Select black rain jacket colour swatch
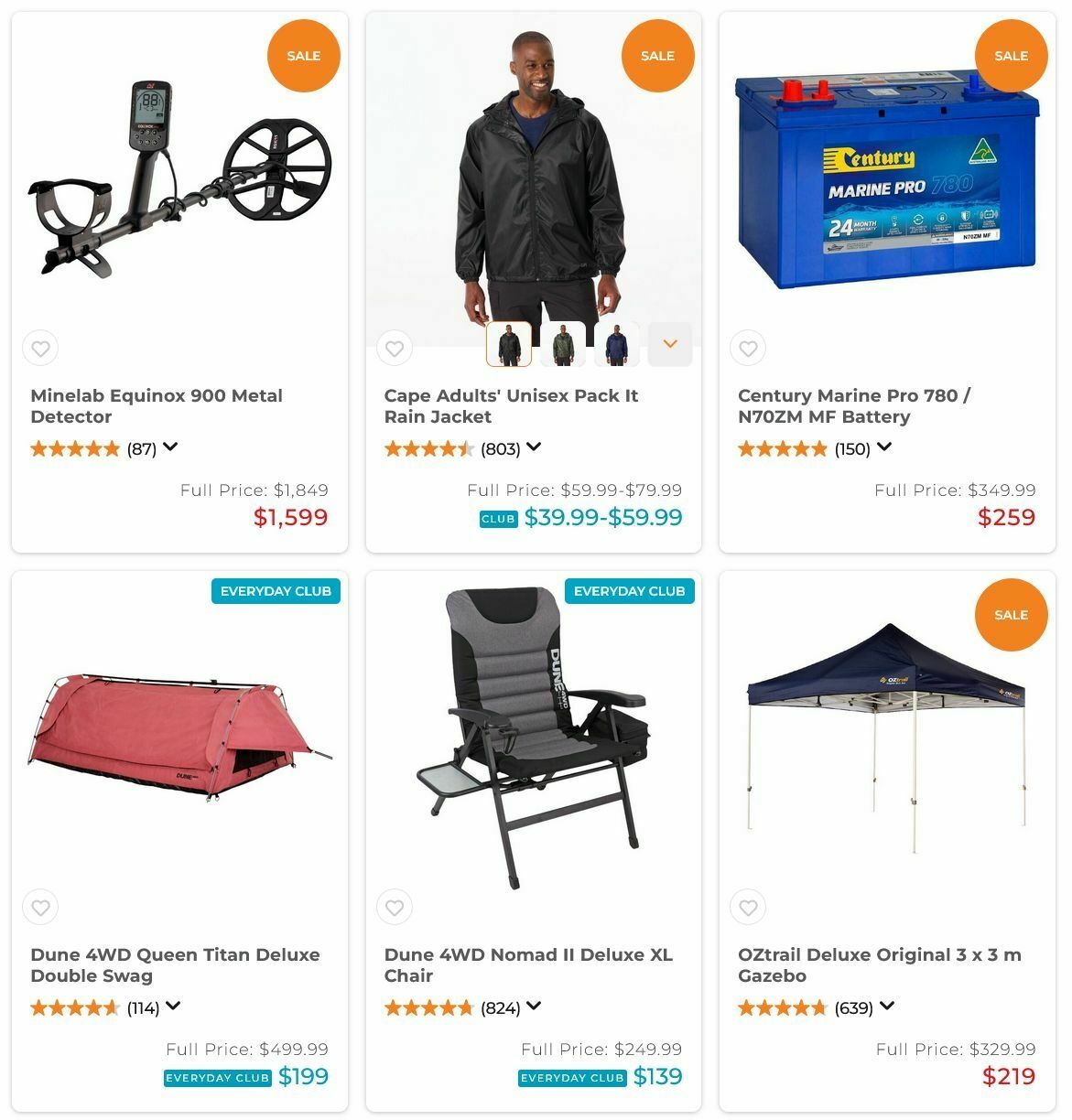Viewport: 1072px width, 1120px height. coord(509,344)
